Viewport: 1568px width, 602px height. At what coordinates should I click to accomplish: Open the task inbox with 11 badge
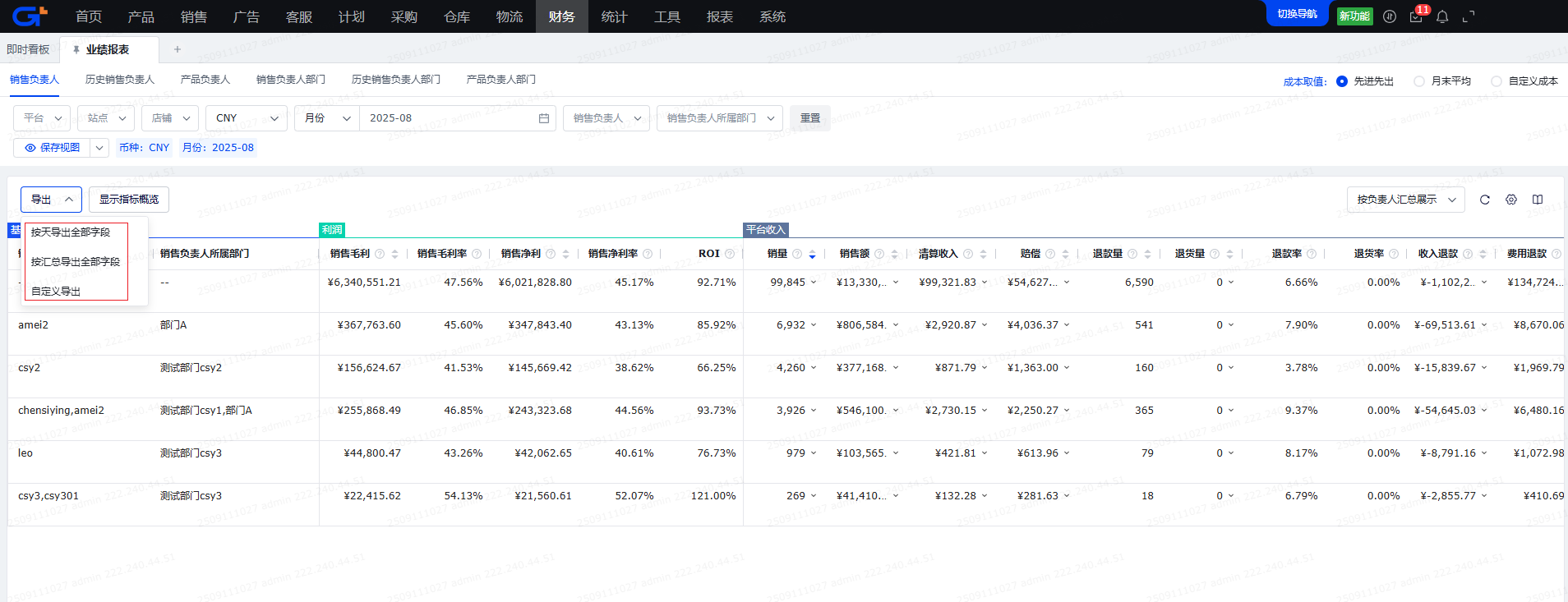[1416, 16]
